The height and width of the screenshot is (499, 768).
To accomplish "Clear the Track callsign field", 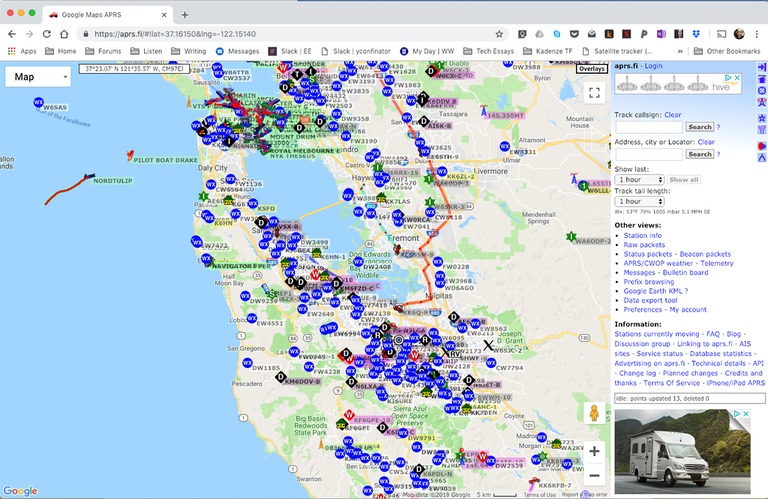I will [672, 115].
